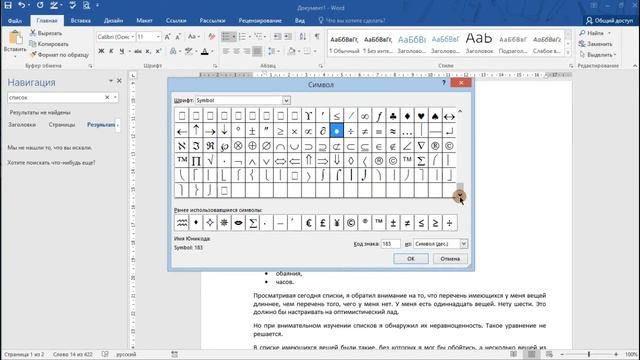This screenshot has height=360, width=640.
Task: Toggle subscript x₂ formatting
Action: click(148, 51)
